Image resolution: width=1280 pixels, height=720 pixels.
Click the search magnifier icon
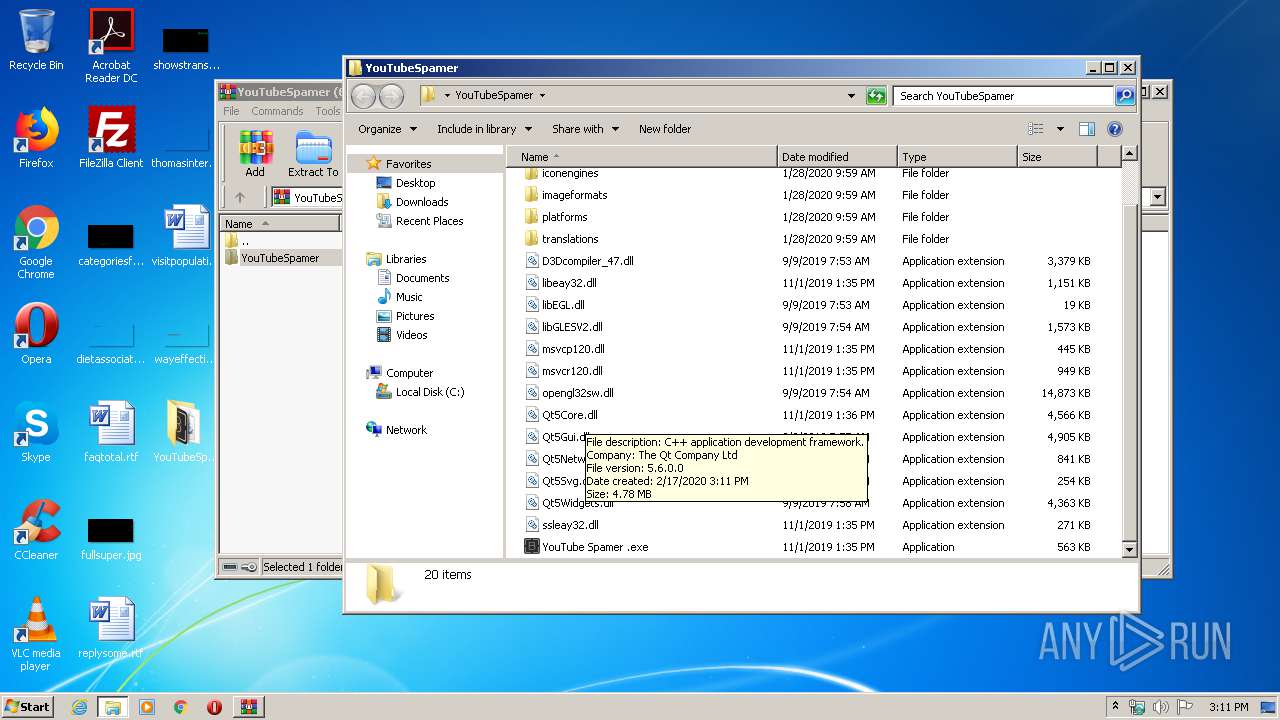click(x=1125, y=96)
